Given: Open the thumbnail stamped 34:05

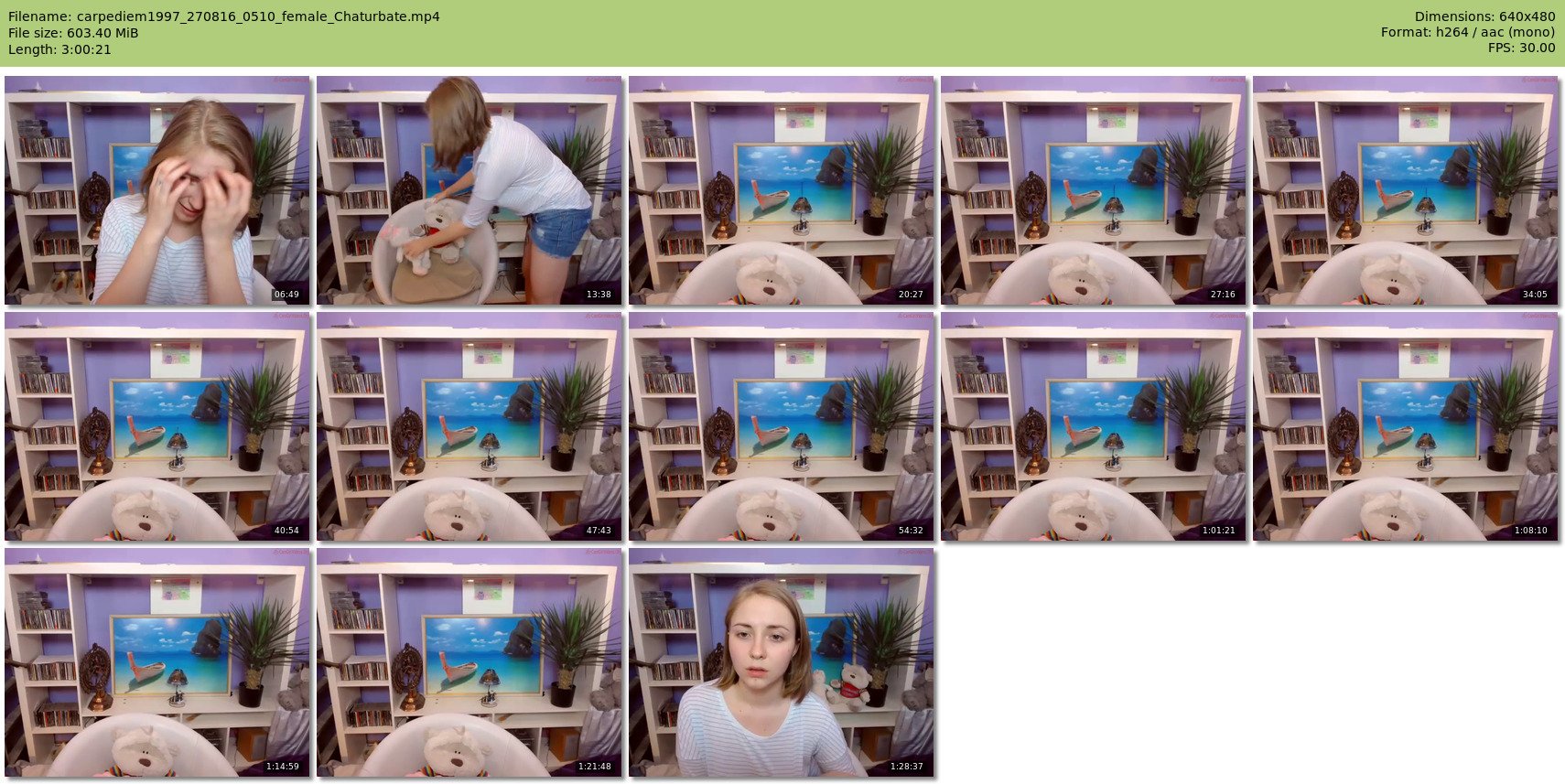Looking at the screenshot, I should point(1406,190).
